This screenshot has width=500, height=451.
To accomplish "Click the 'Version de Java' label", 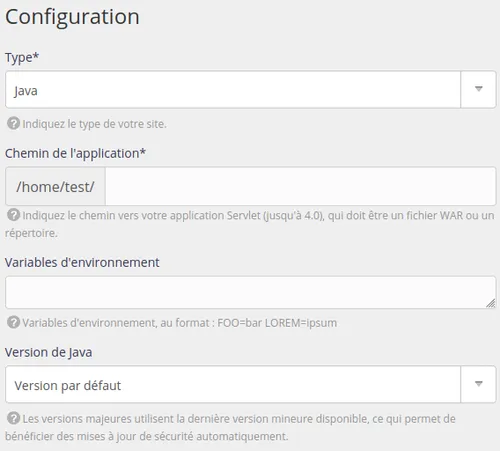I will tap(48, 353).
